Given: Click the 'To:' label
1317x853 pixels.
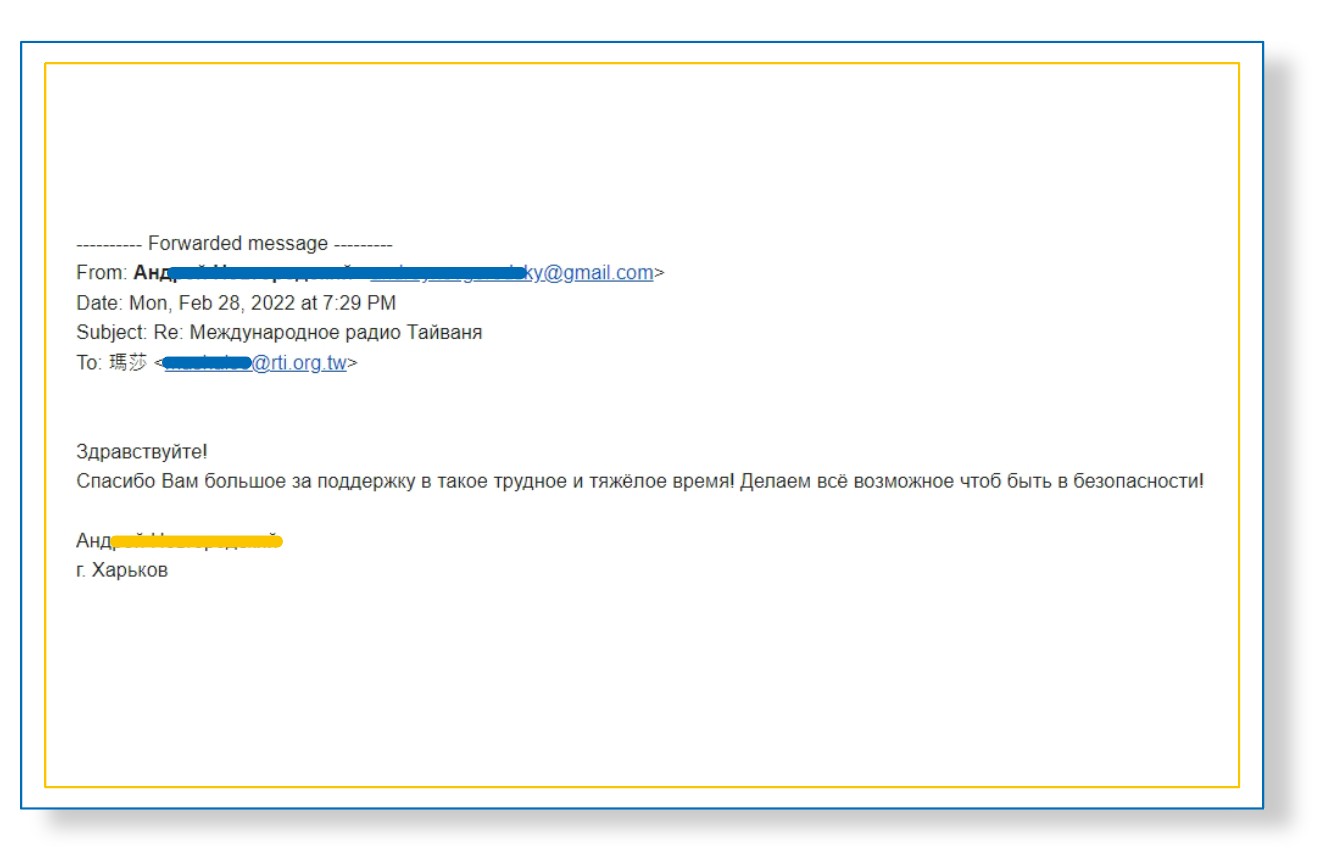Looking at the screenshot, I should click(89, 364).
